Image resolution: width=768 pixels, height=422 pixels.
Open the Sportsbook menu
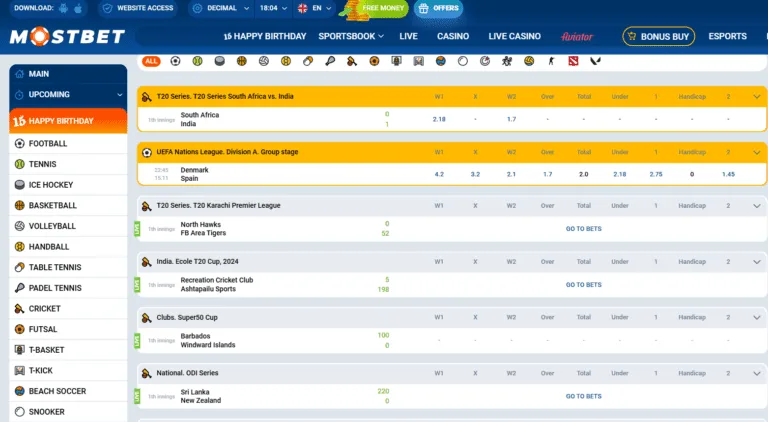(351, 36)
